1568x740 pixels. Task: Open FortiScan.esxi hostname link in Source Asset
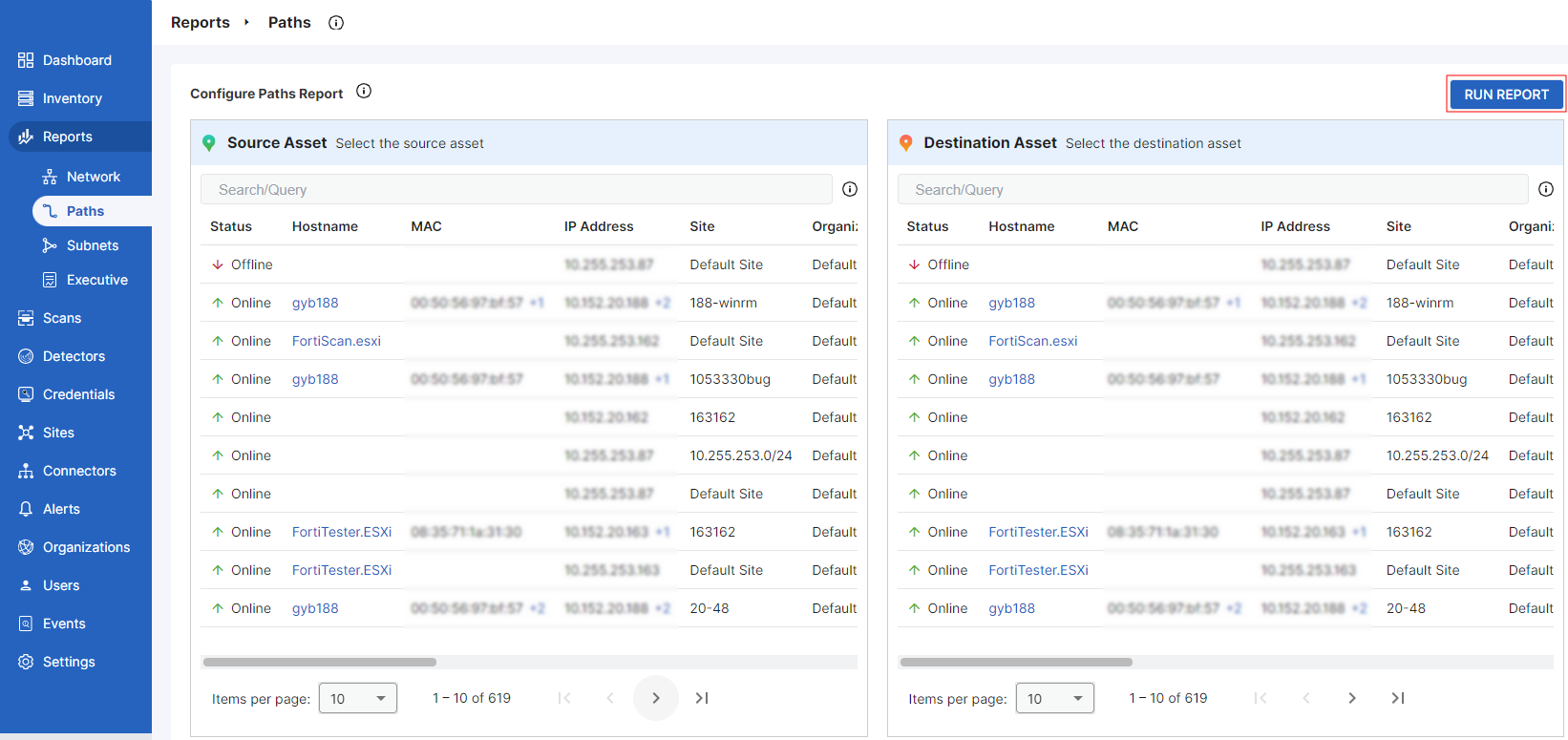pos(336,341)
